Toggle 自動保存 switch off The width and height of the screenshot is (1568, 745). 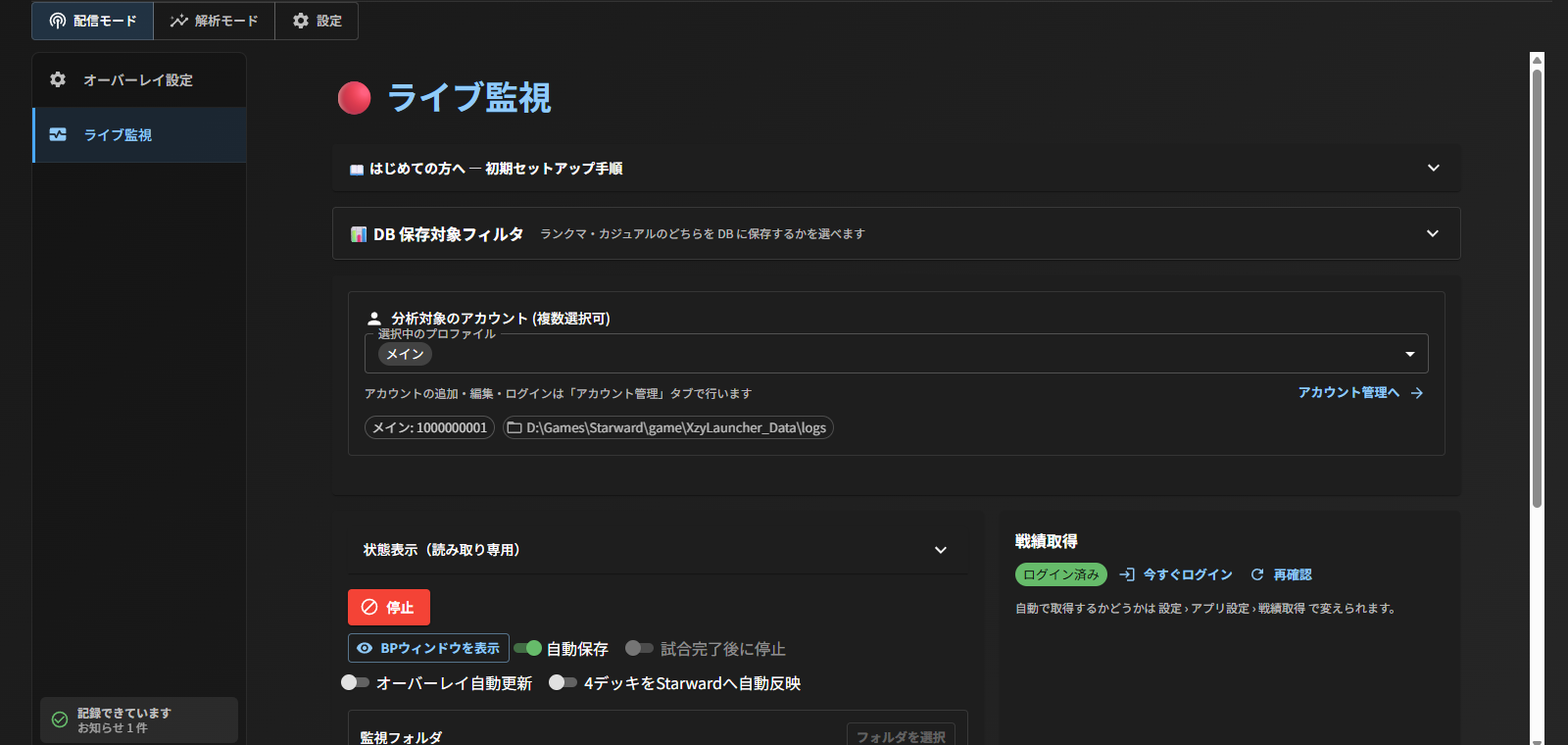[527, 648]
